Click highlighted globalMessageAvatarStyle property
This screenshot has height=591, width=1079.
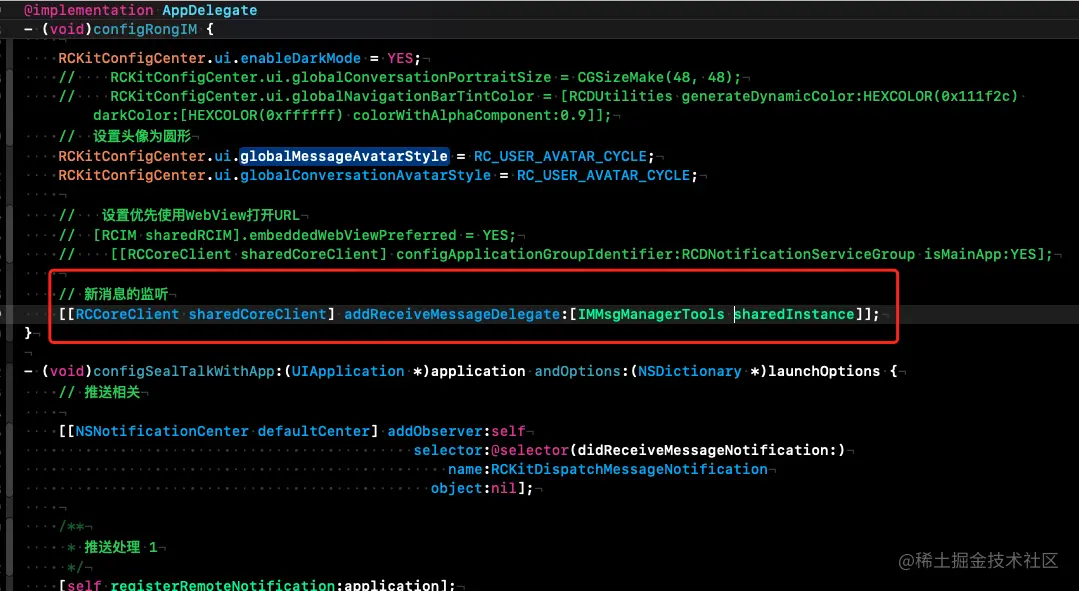[344, 156]
